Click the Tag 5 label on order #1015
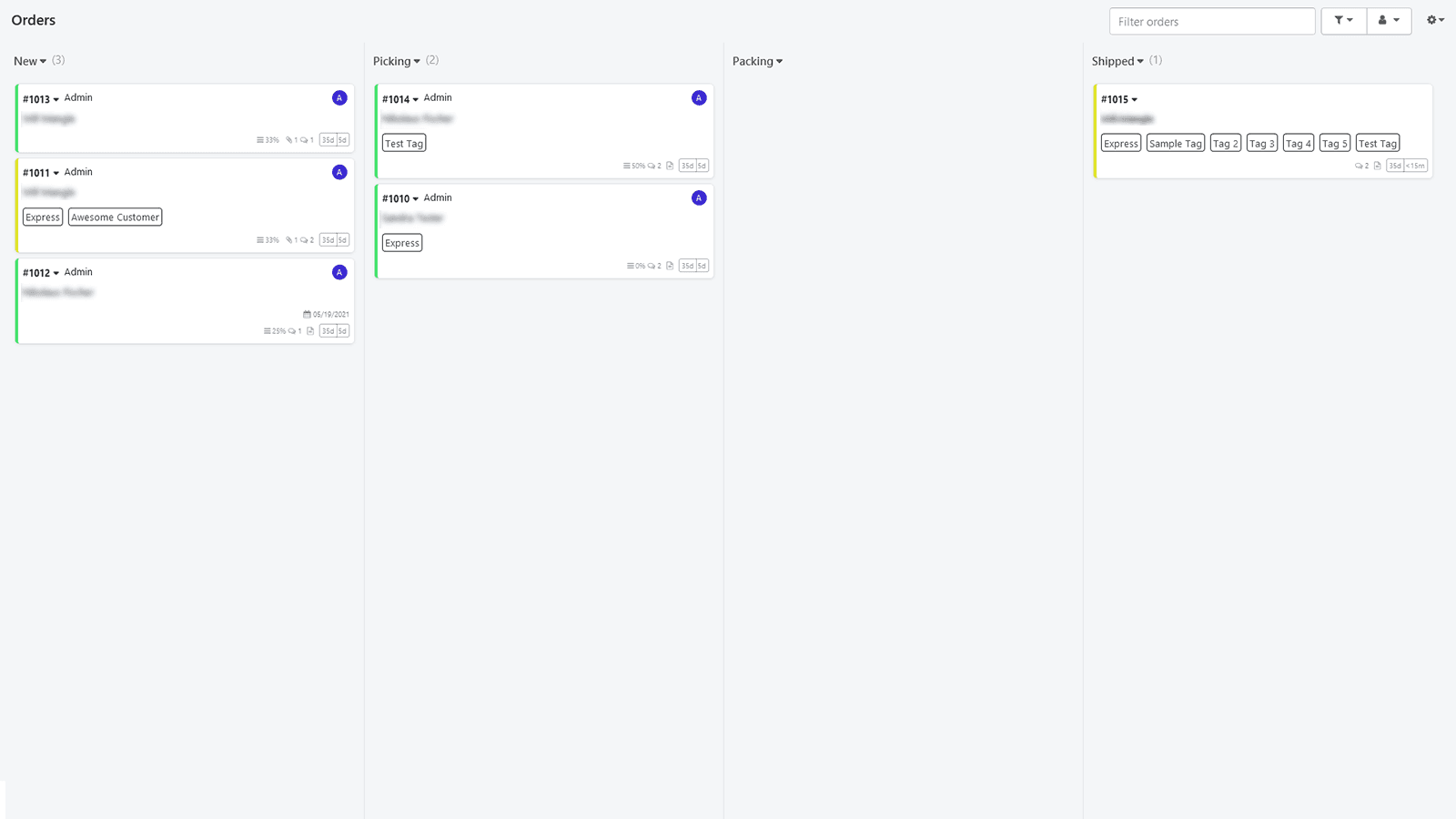This screenshot has height=819, width=1456. pyautogui.click(x=1334, y=143)
